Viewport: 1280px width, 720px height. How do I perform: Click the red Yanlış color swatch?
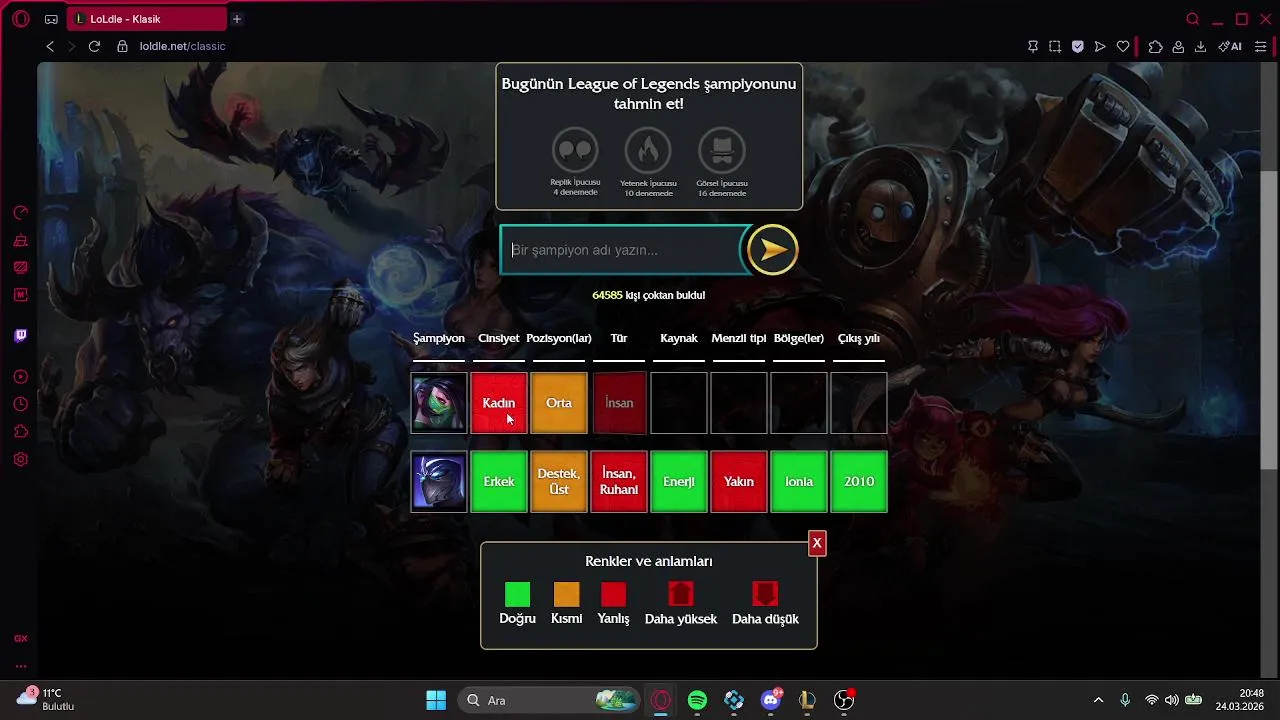(613, 595)
